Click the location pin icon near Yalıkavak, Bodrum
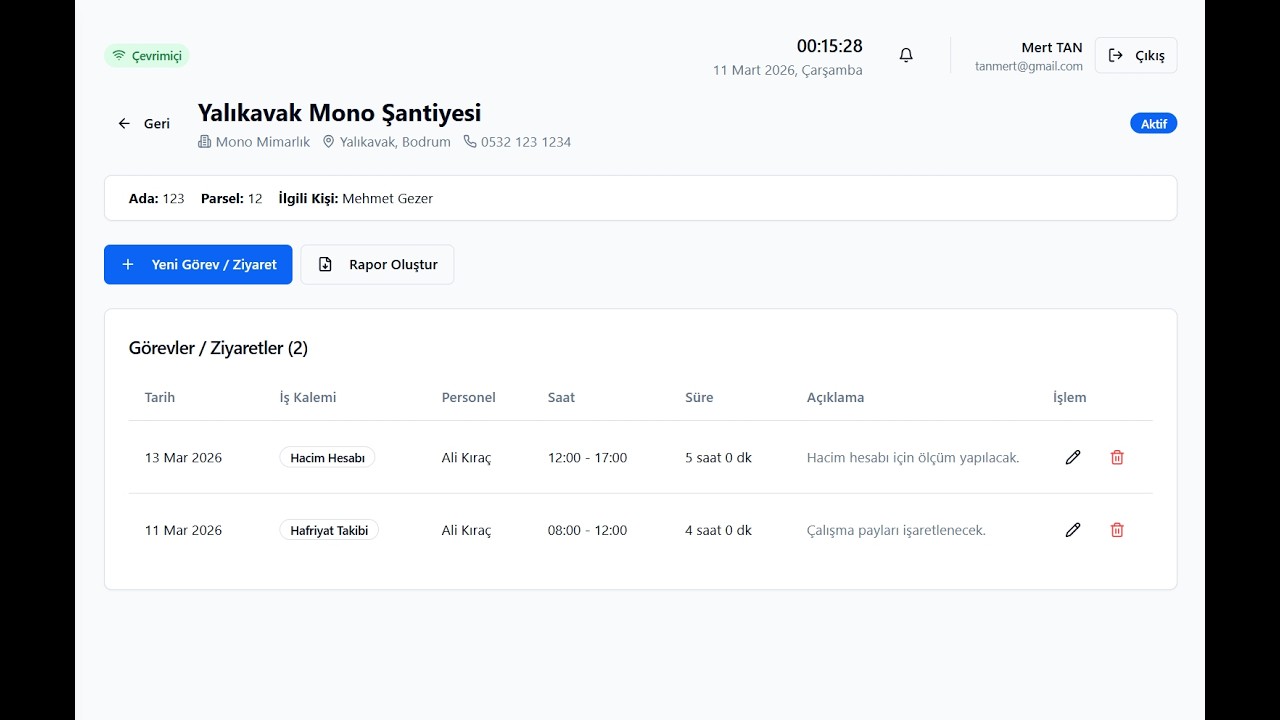Screen dimensions: 1280x720 328,142
